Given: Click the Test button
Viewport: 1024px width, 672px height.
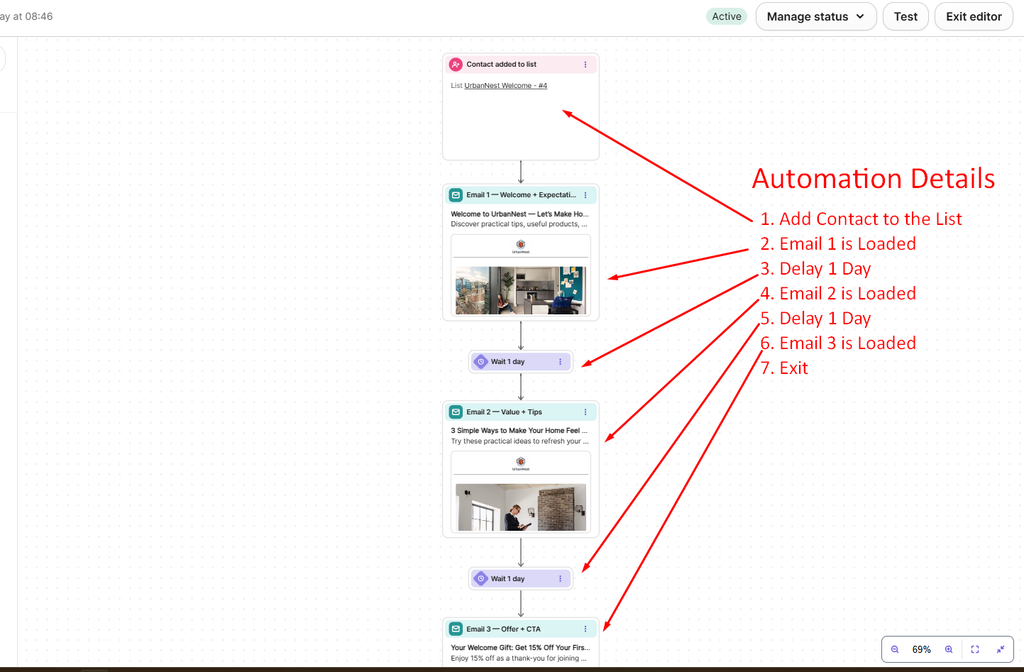Looking at the screenshot, I should (905, 16).
